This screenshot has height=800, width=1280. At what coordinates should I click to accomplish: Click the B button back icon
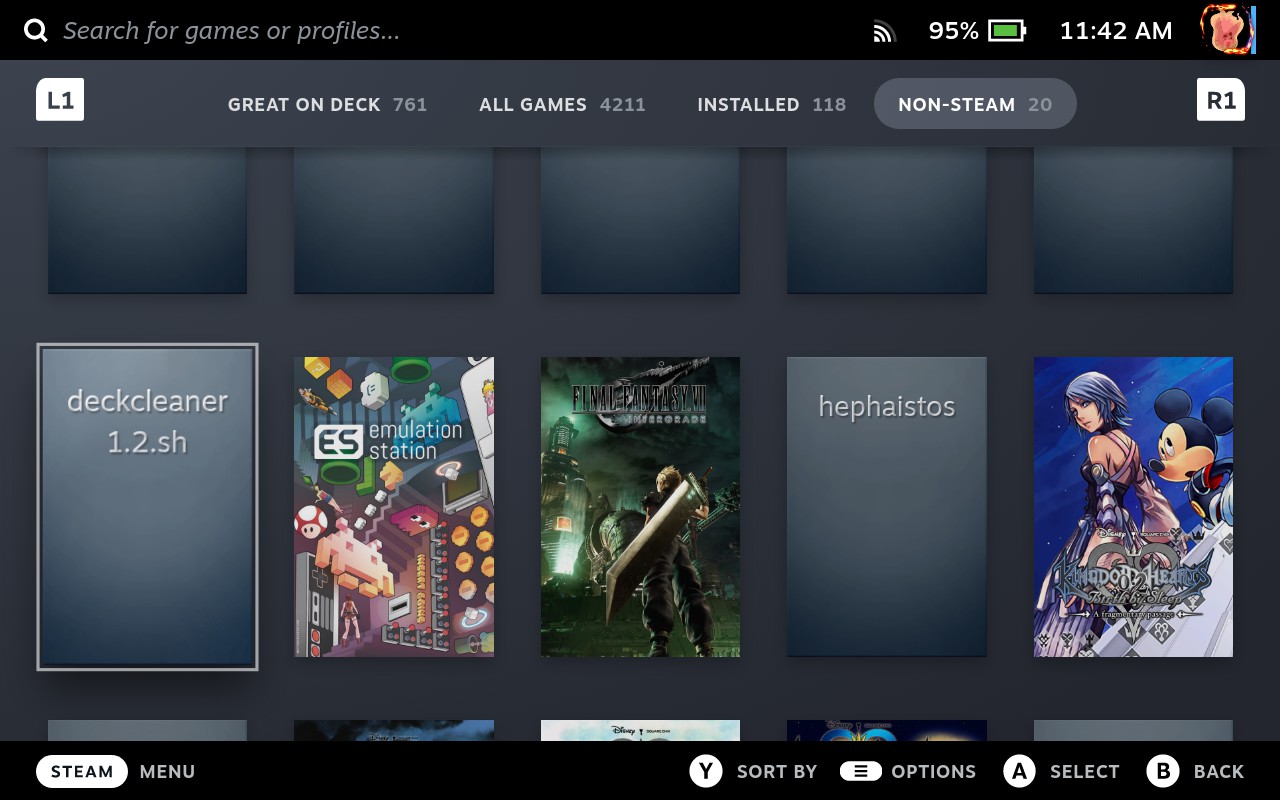click(x=1163, y=771)
